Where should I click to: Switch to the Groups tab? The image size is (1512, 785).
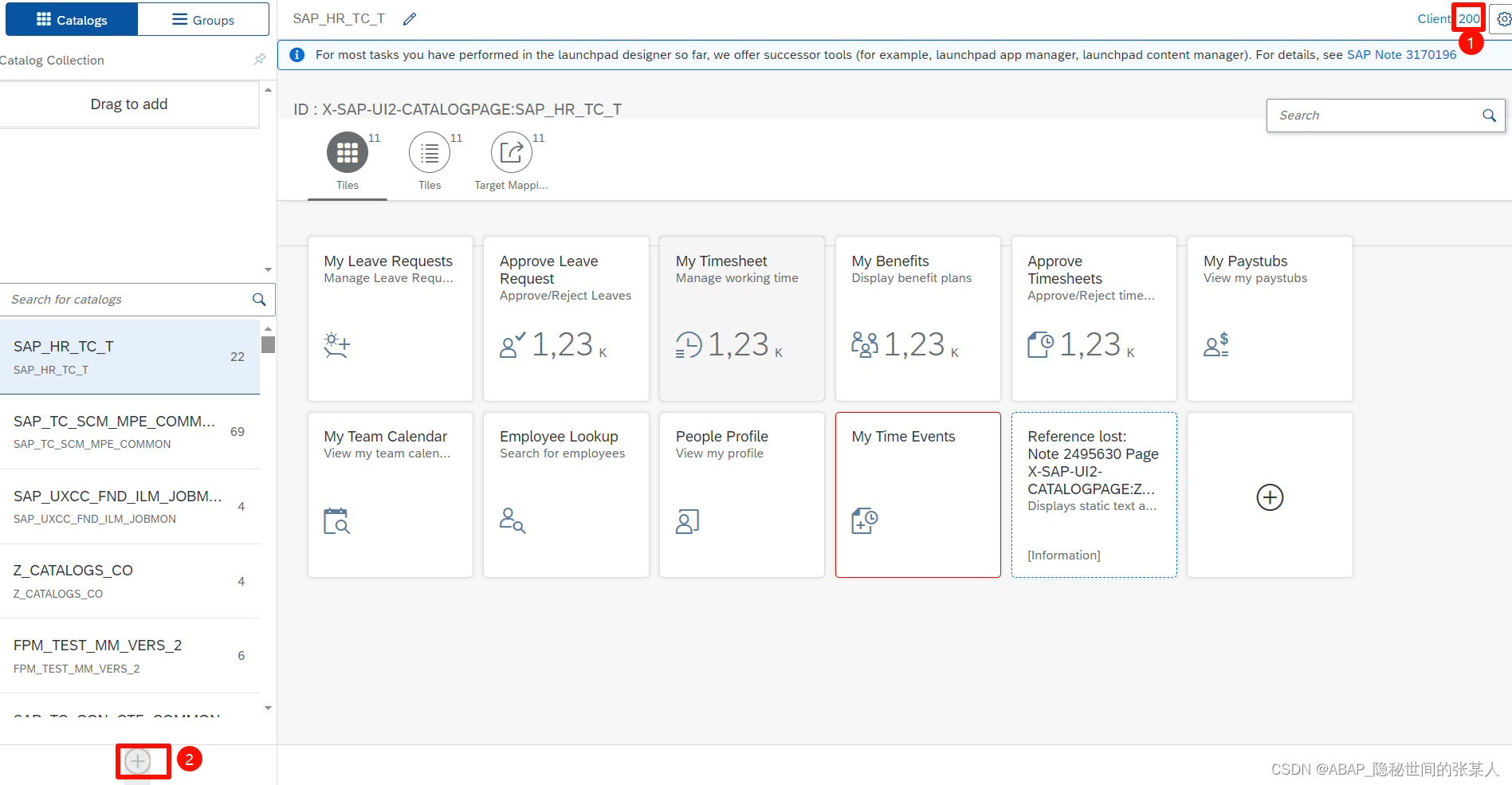[x=203, y=19]
